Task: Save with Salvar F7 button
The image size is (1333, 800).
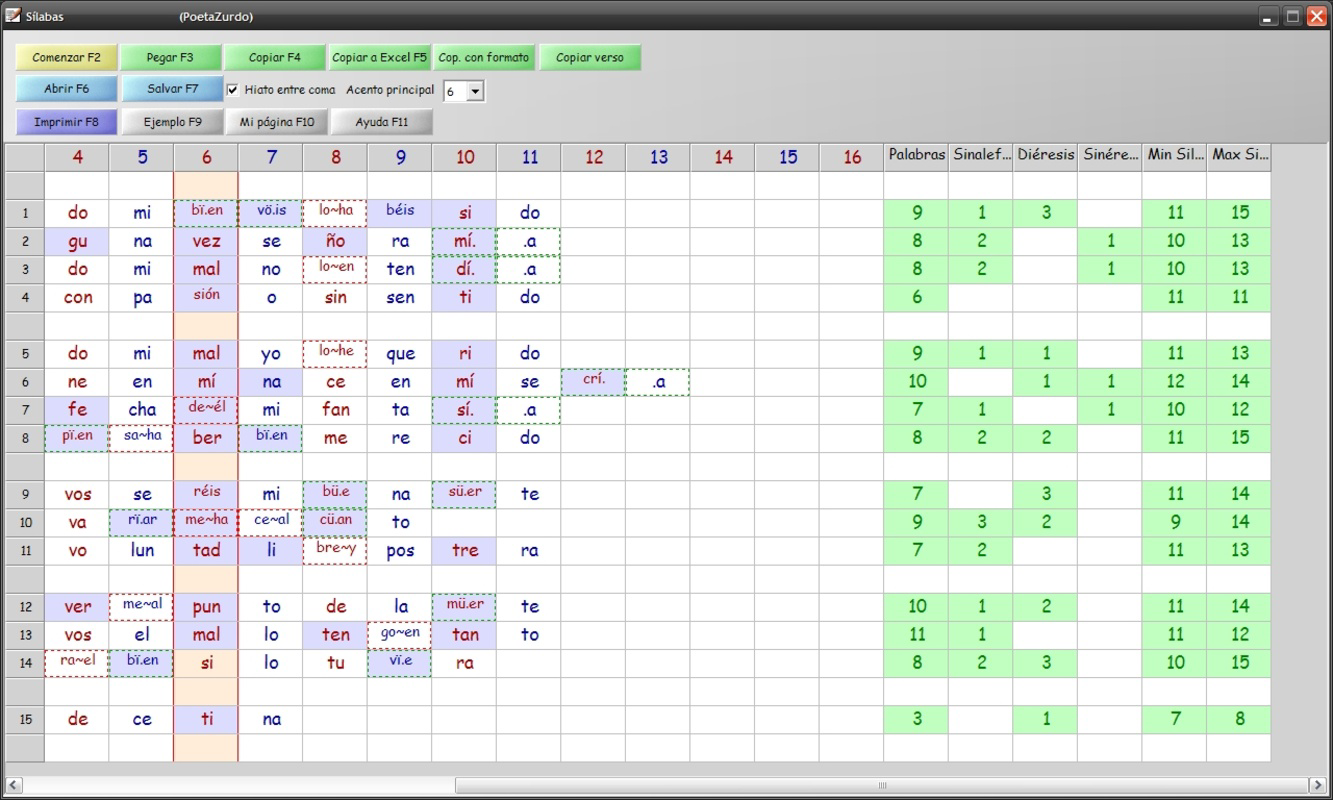Action: coord(172,89)
